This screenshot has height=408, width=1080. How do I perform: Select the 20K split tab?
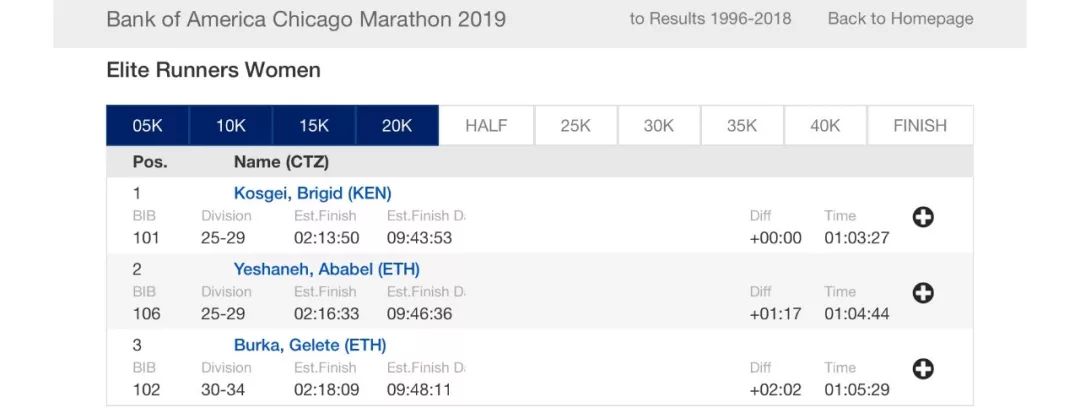click(397, 126)
